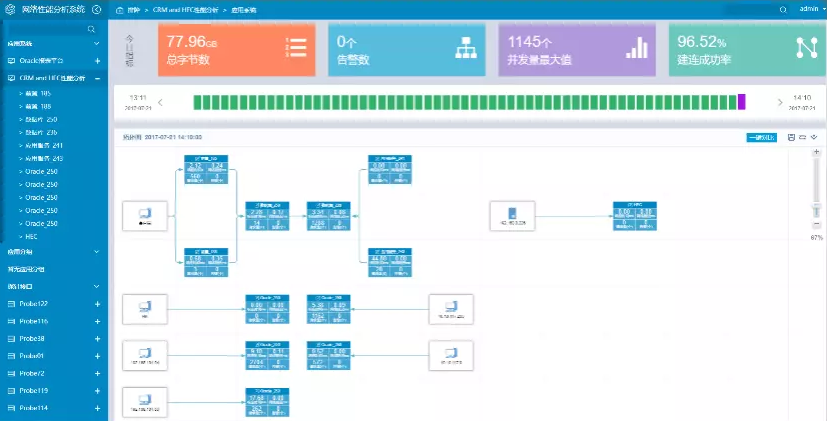This screenshot has height=421, width=827.
Task: Click the list icon on the orange total bytes card
Action: pos(297,48)
